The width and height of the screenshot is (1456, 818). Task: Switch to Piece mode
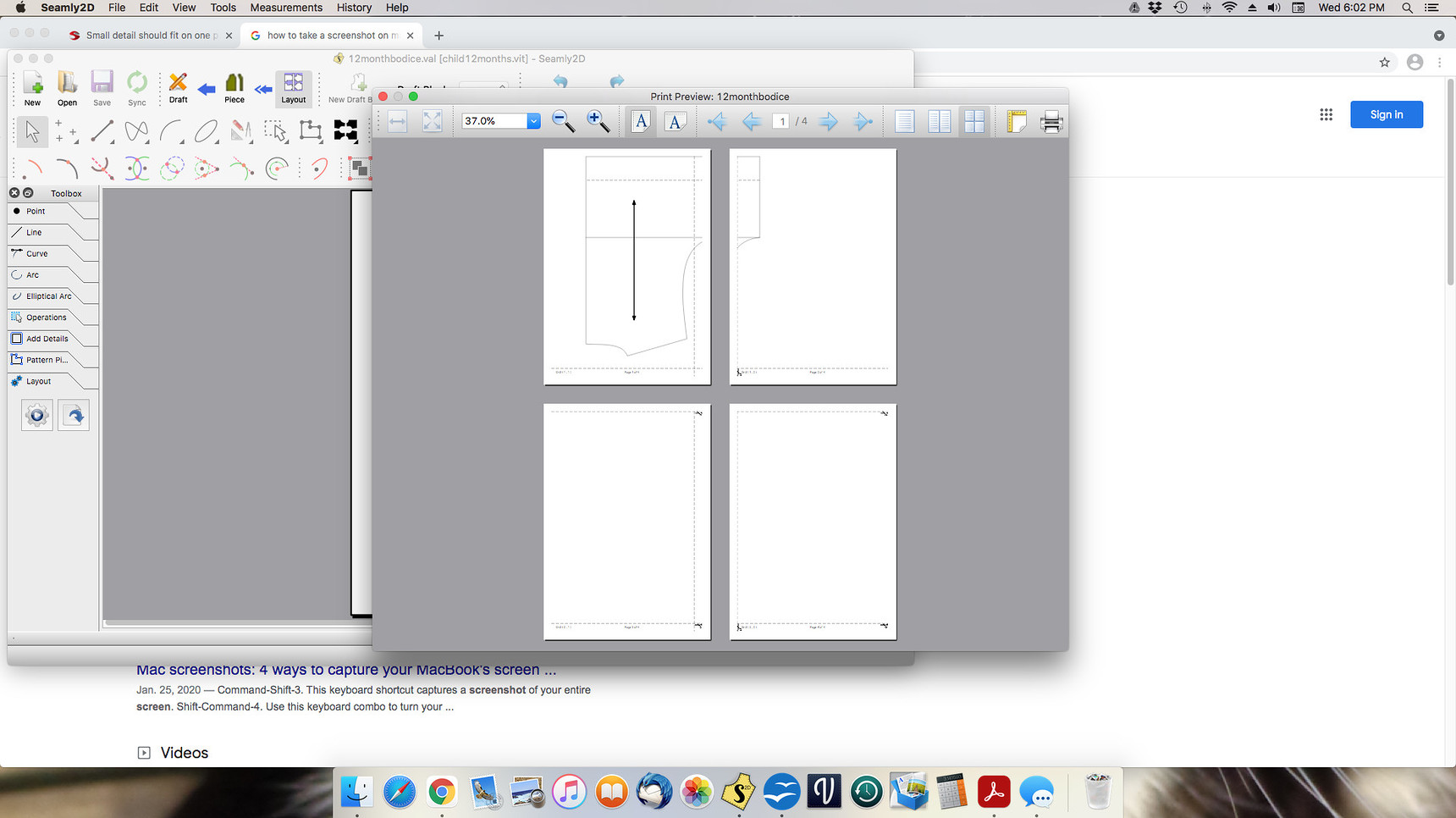pyautogui.click(x=234, y=87)
